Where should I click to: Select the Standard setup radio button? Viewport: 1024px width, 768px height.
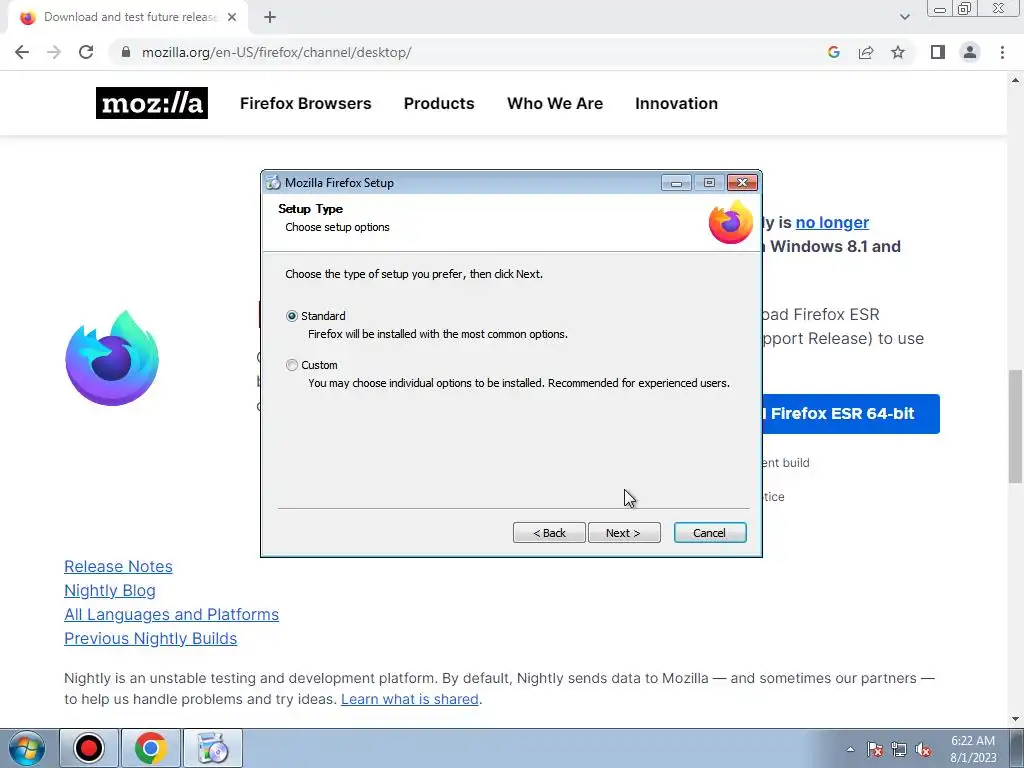coord(292,316)
